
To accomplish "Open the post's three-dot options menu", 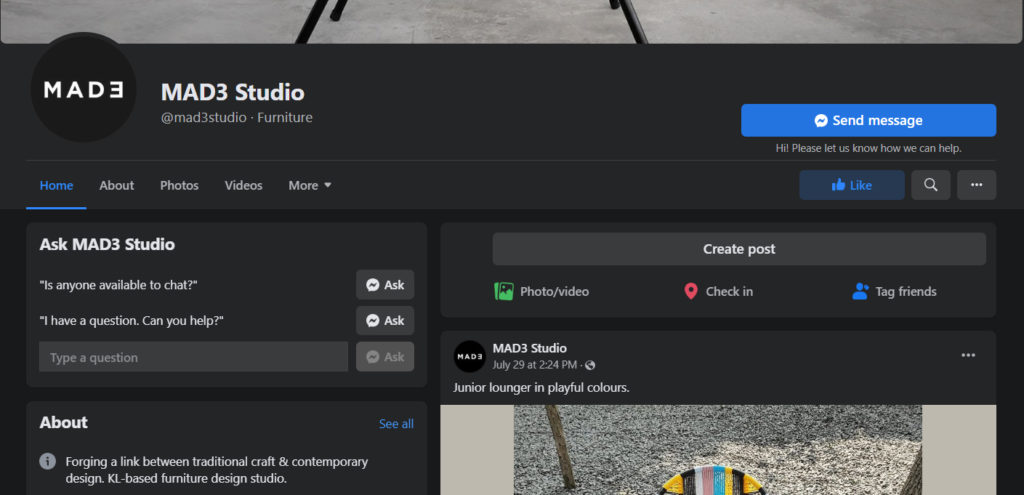I will pos(968,355).
